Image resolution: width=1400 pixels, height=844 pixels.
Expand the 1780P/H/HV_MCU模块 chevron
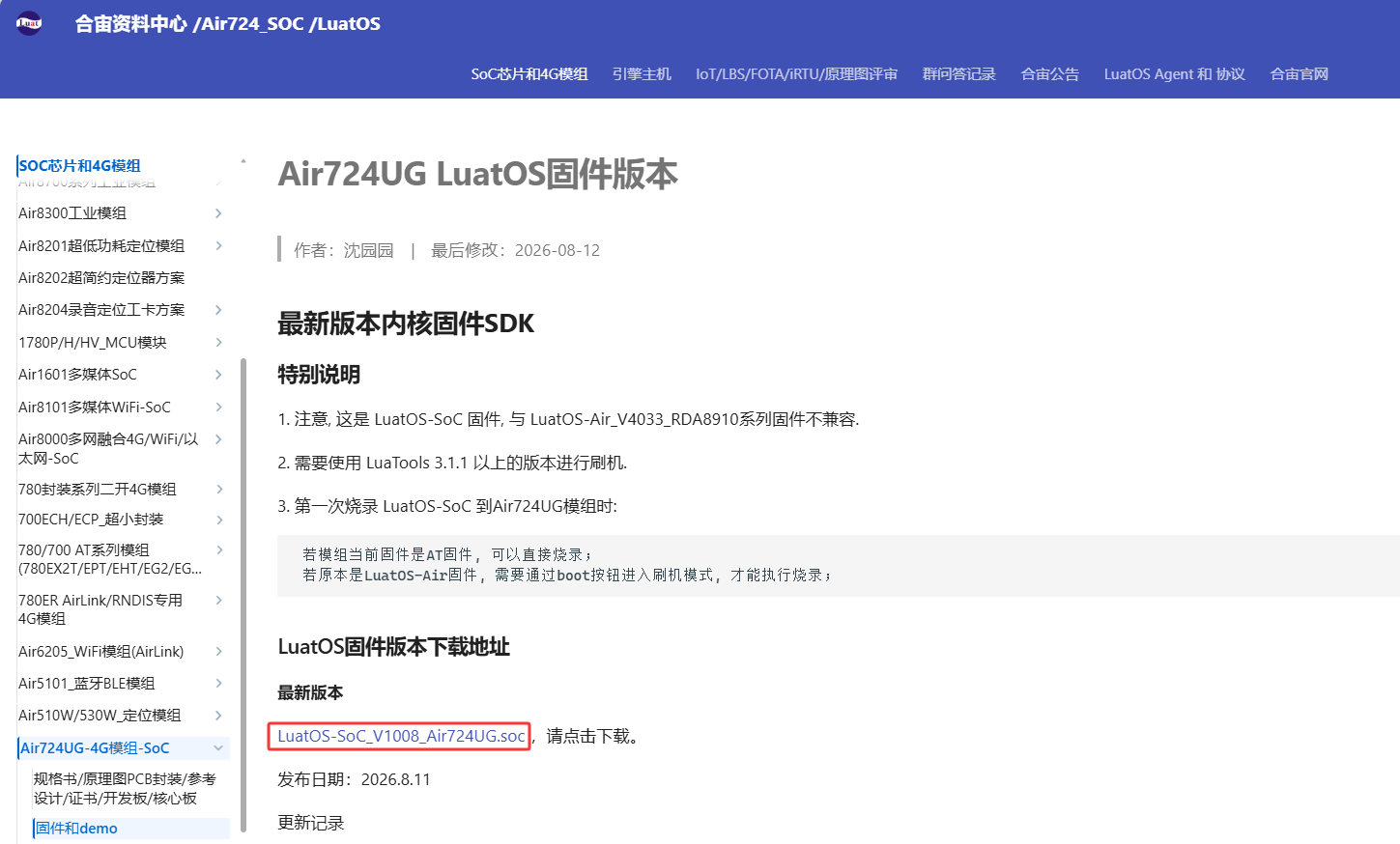click(x=218, y=343)
